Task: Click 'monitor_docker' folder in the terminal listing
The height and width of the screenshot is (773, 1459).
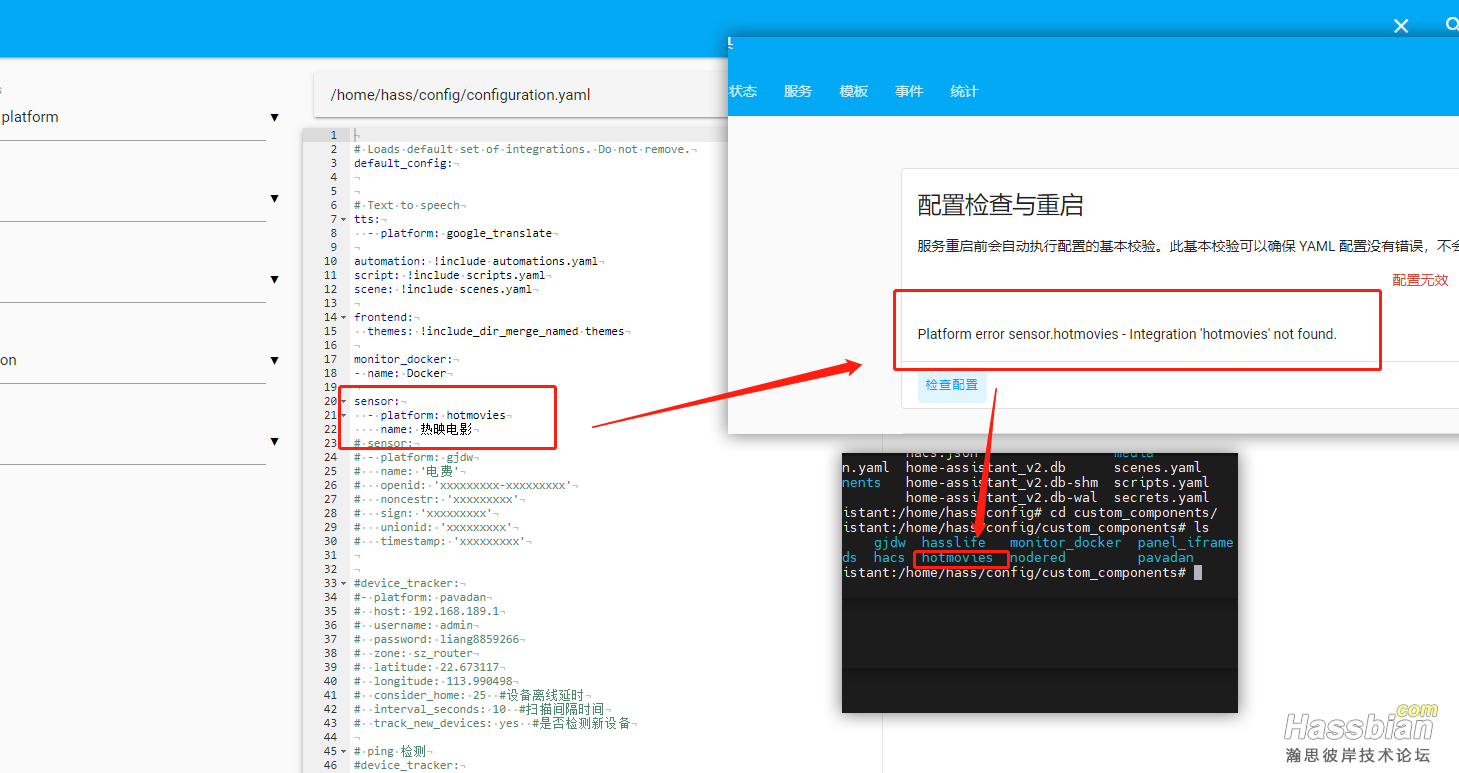Action: click(x=1066, y=542)
